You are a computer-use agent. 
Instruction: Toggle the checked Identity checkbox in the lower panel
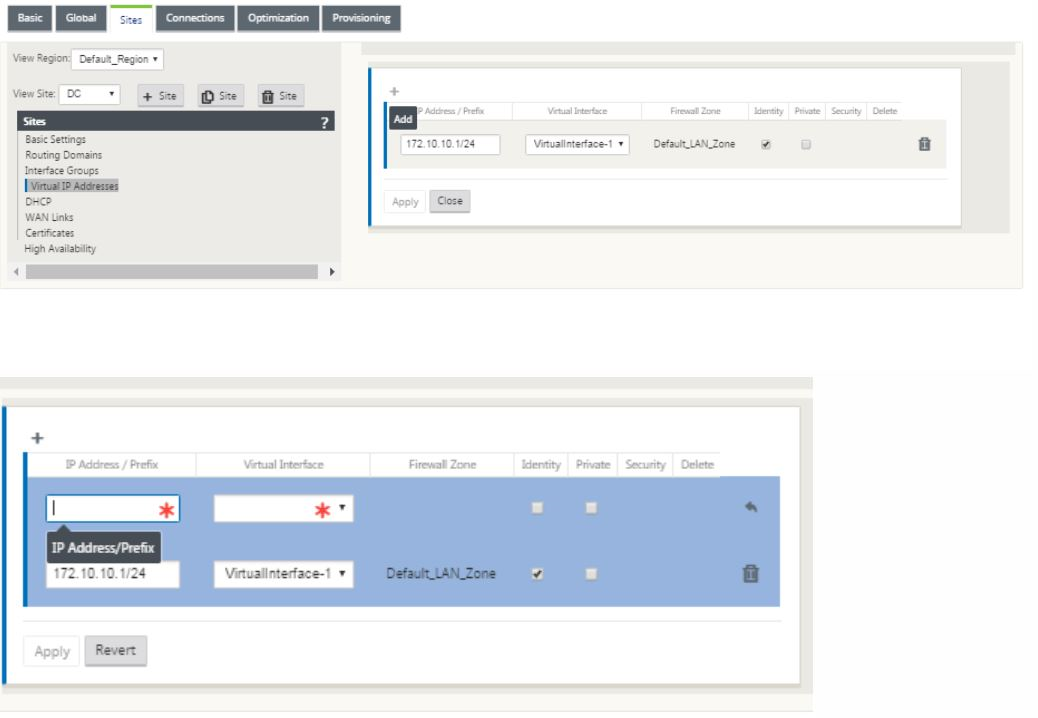click(x=538, y=574)
